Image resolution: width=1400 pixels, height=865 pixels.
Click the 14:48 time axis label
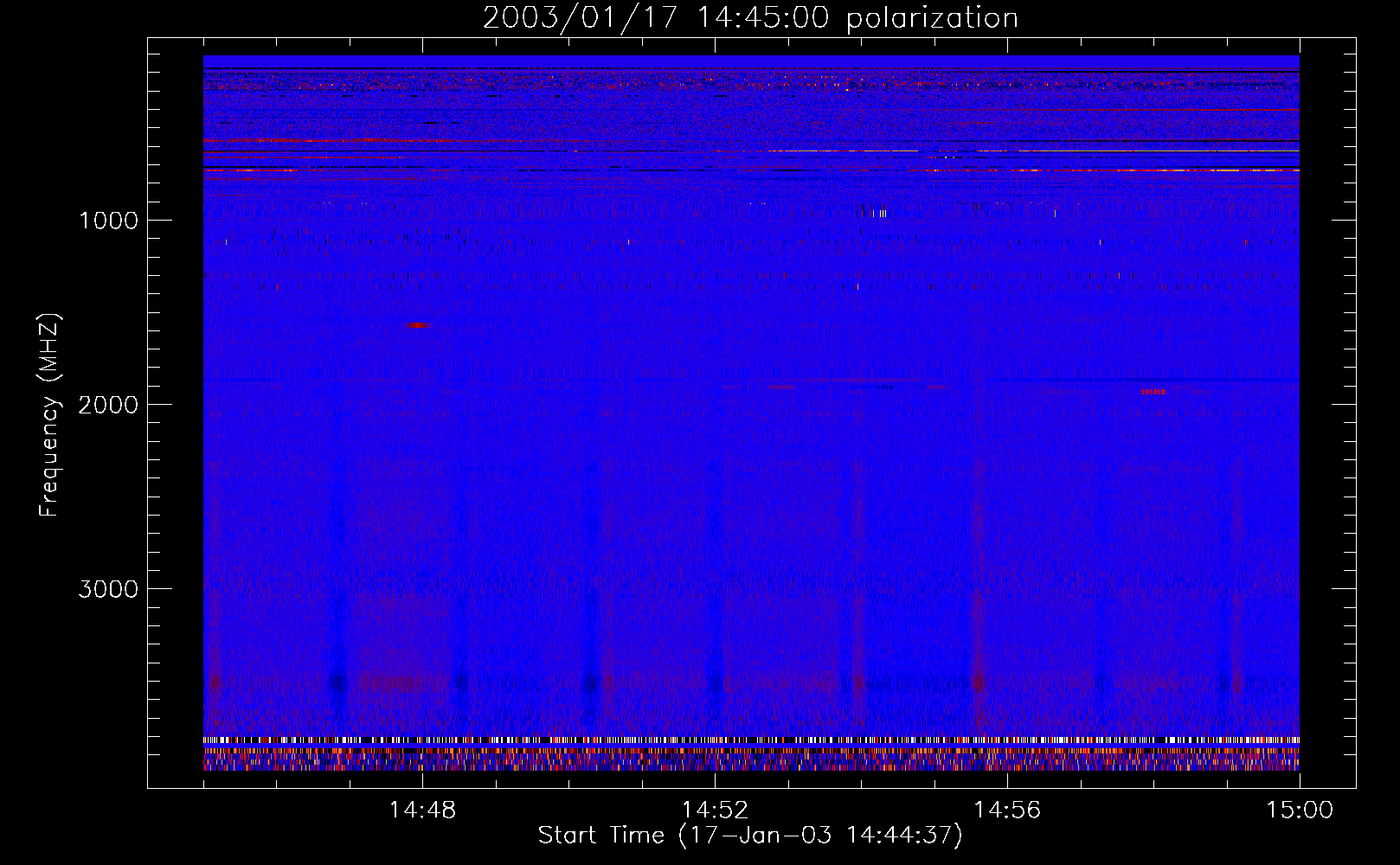click(422, 811)
